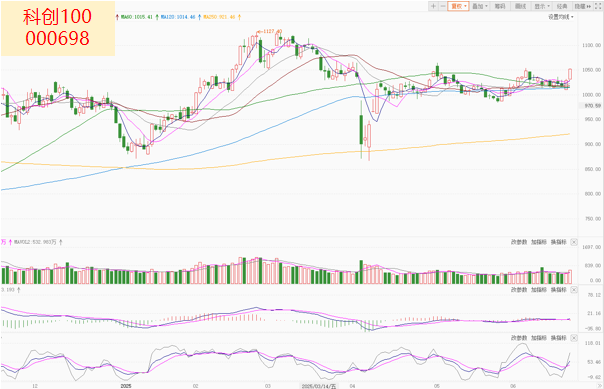Close the volume indicator panel
Viewport: 604px width, 389px height.
[574, 242]
